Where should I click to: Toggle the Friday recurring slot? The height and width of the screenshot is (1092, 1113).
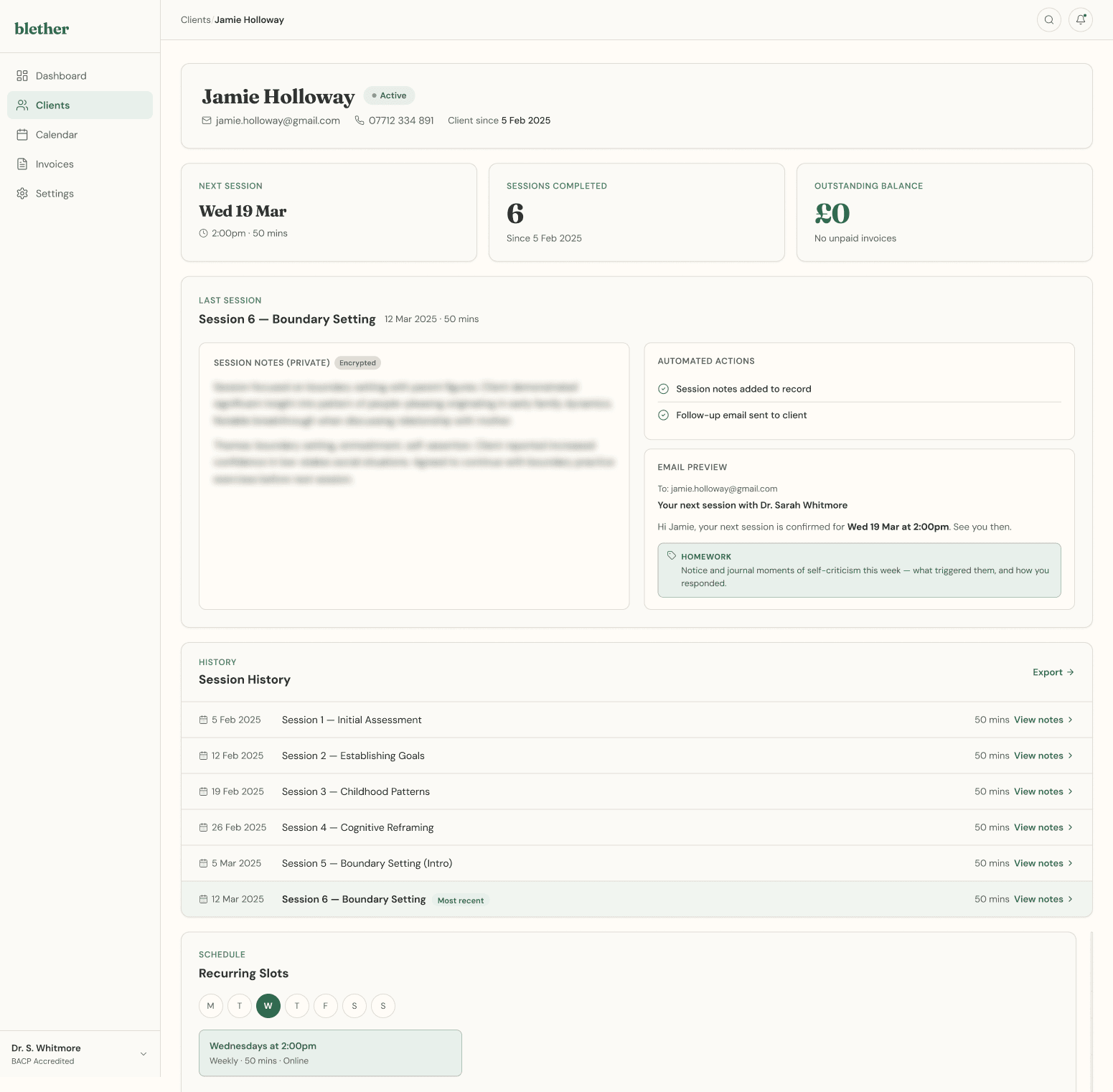point(325,1006)
